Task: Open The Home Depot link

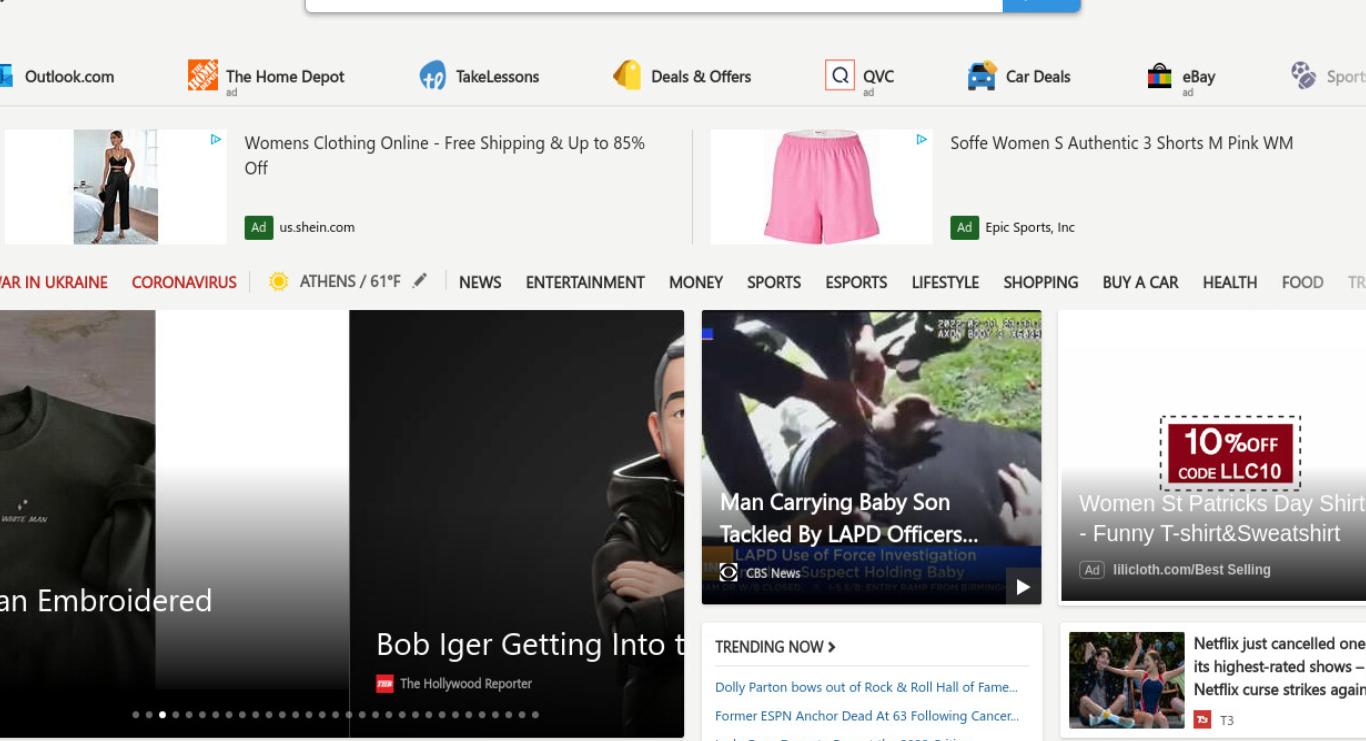Action: (x=285, y=76)
